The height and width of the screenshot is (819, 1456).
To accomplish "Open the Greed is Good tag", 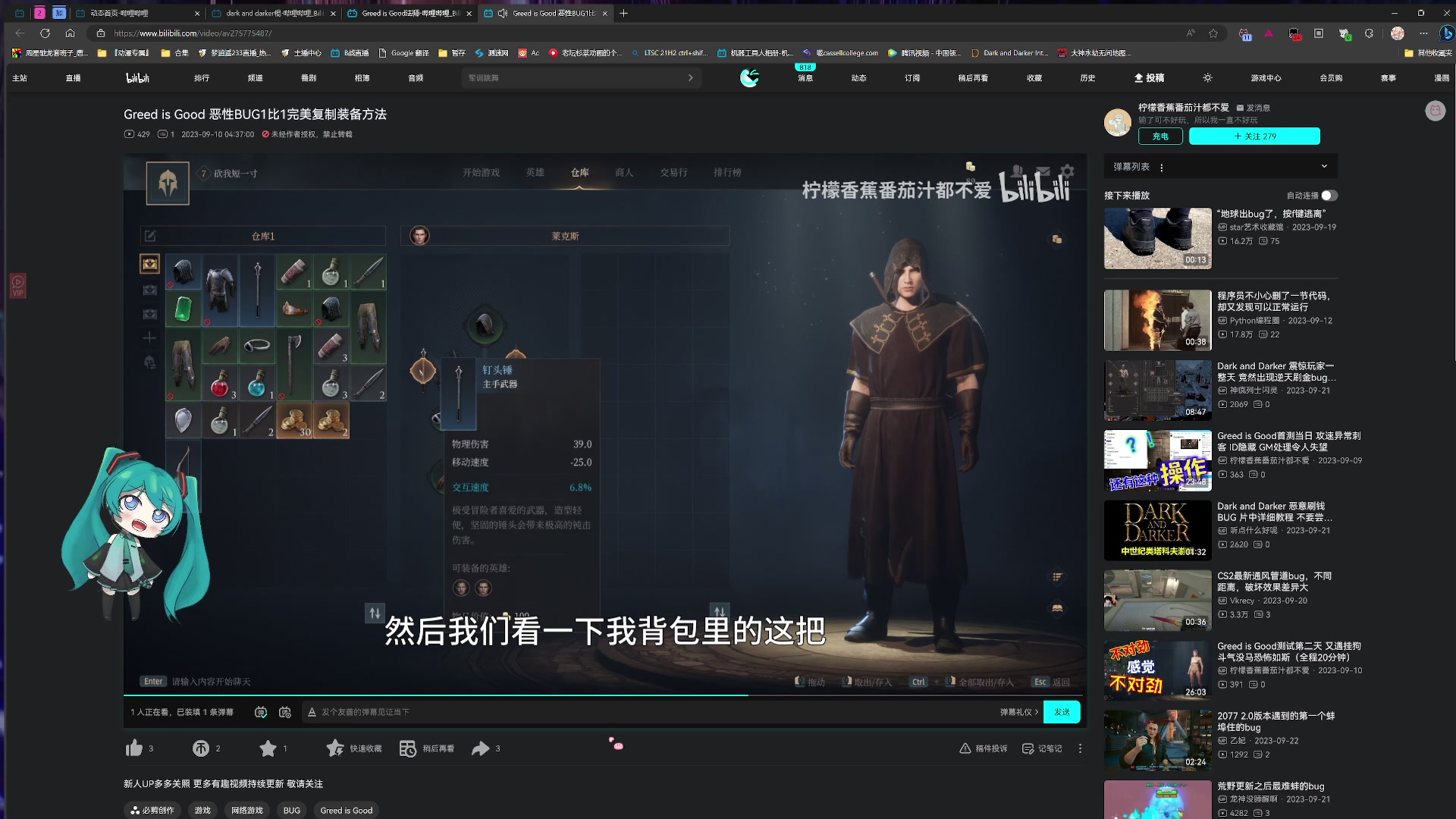I will [347, 811].
